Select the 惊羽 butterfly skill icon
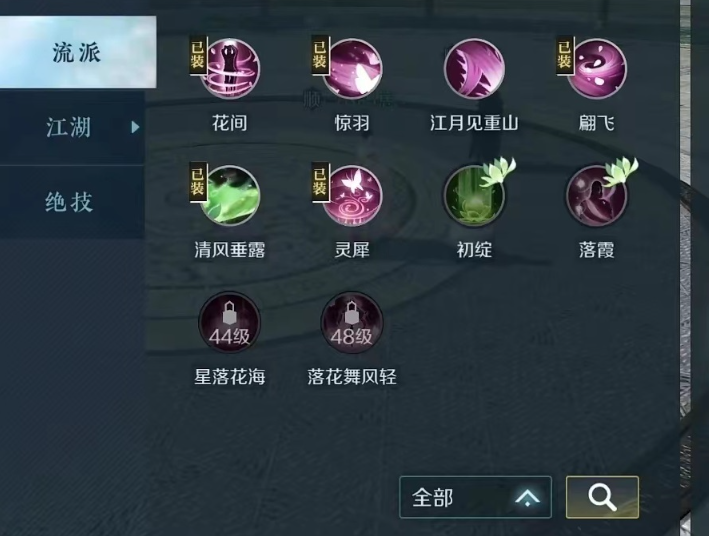Viewport: 709px width, 536px height. click(x=352, y=69)
